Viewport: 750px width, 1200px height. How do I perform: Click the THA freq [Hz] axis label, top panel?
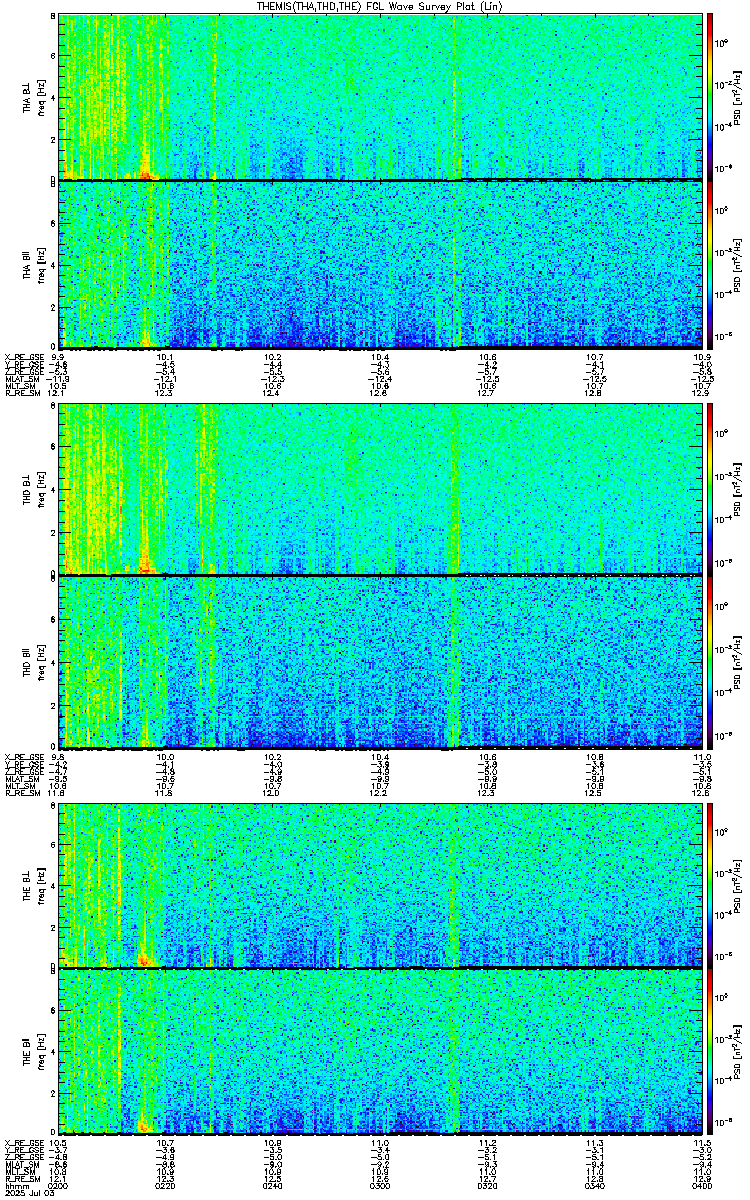(40, 98)
